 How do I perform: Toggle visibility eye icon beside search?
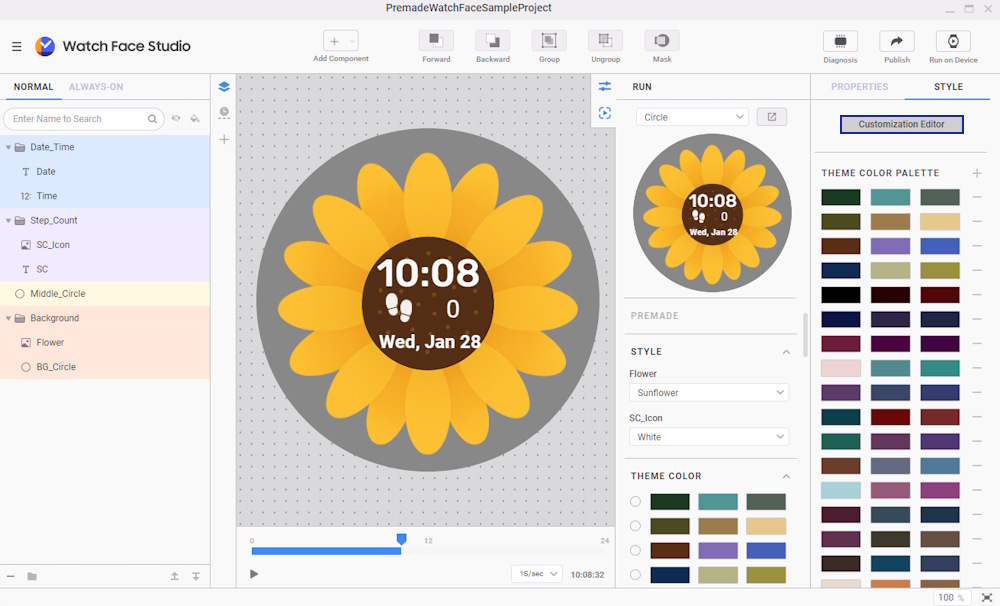click(176, 119)
